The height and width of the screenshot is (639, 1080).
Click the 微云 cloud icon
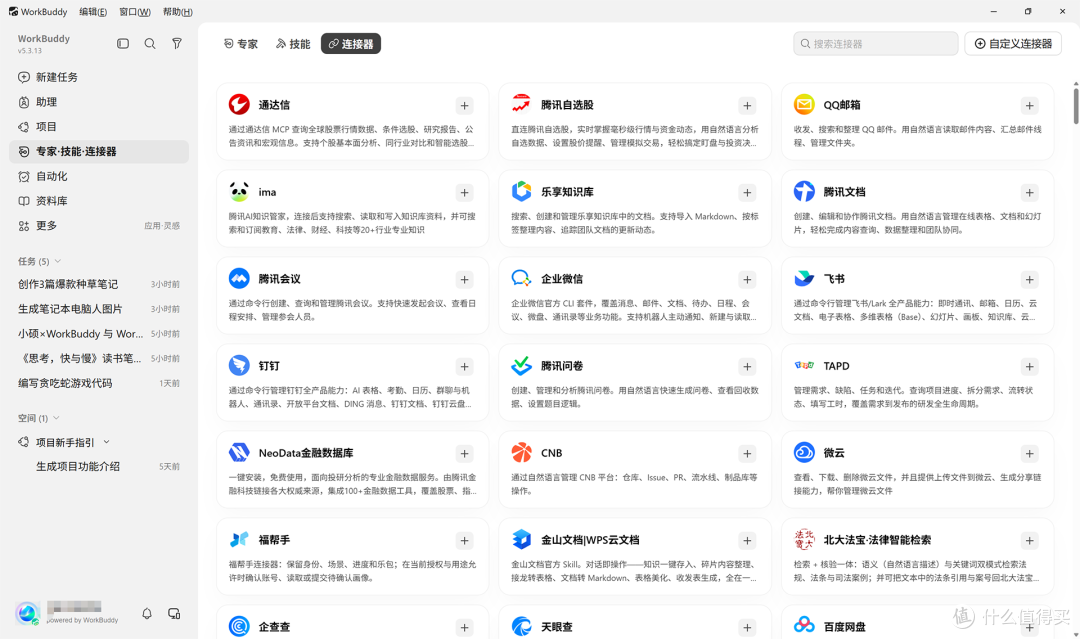click(804, 452)
